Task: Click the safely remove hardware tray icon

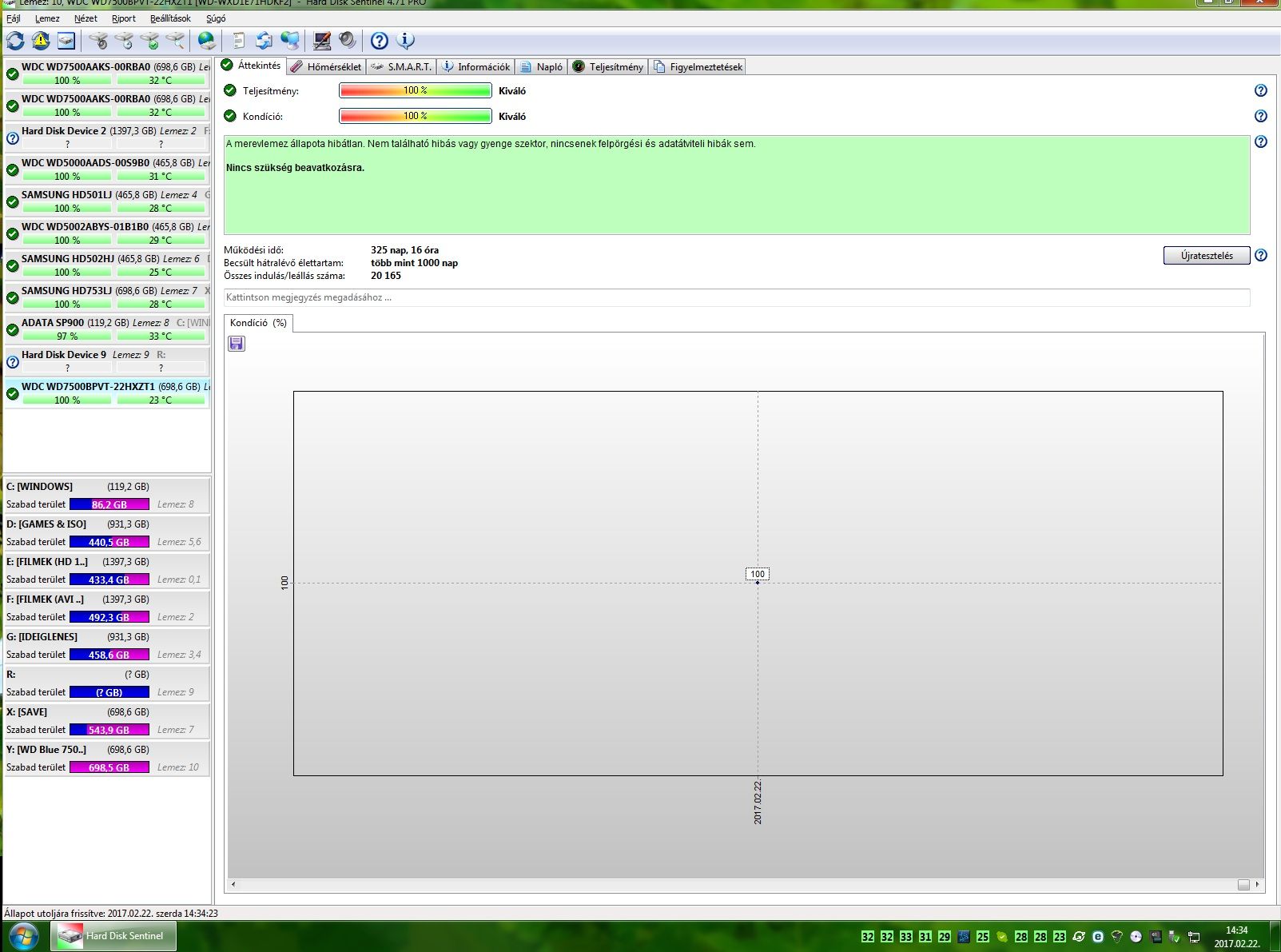Action: click(1175, 937)
